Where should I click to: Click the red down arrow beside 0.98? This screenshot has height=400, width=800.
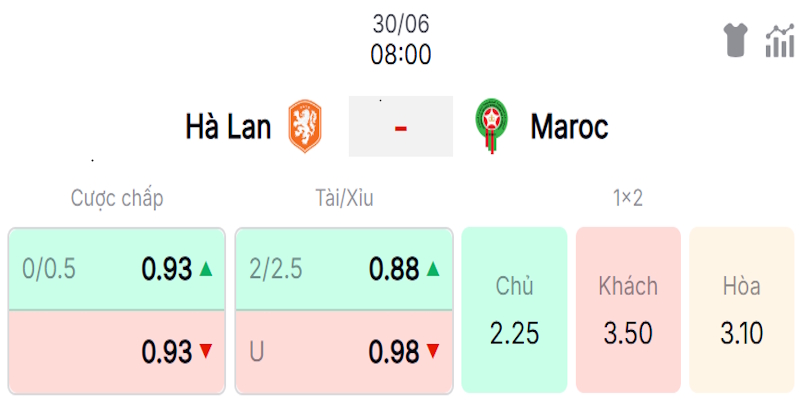click(432, 351)
